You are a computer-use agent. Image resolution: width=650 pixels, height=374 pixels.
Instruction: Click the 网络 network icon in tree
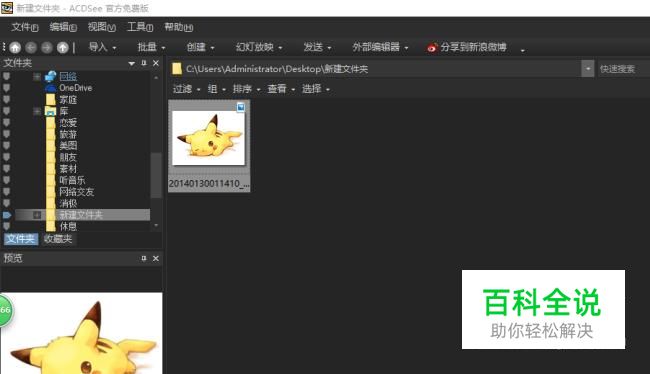point(51,76)
